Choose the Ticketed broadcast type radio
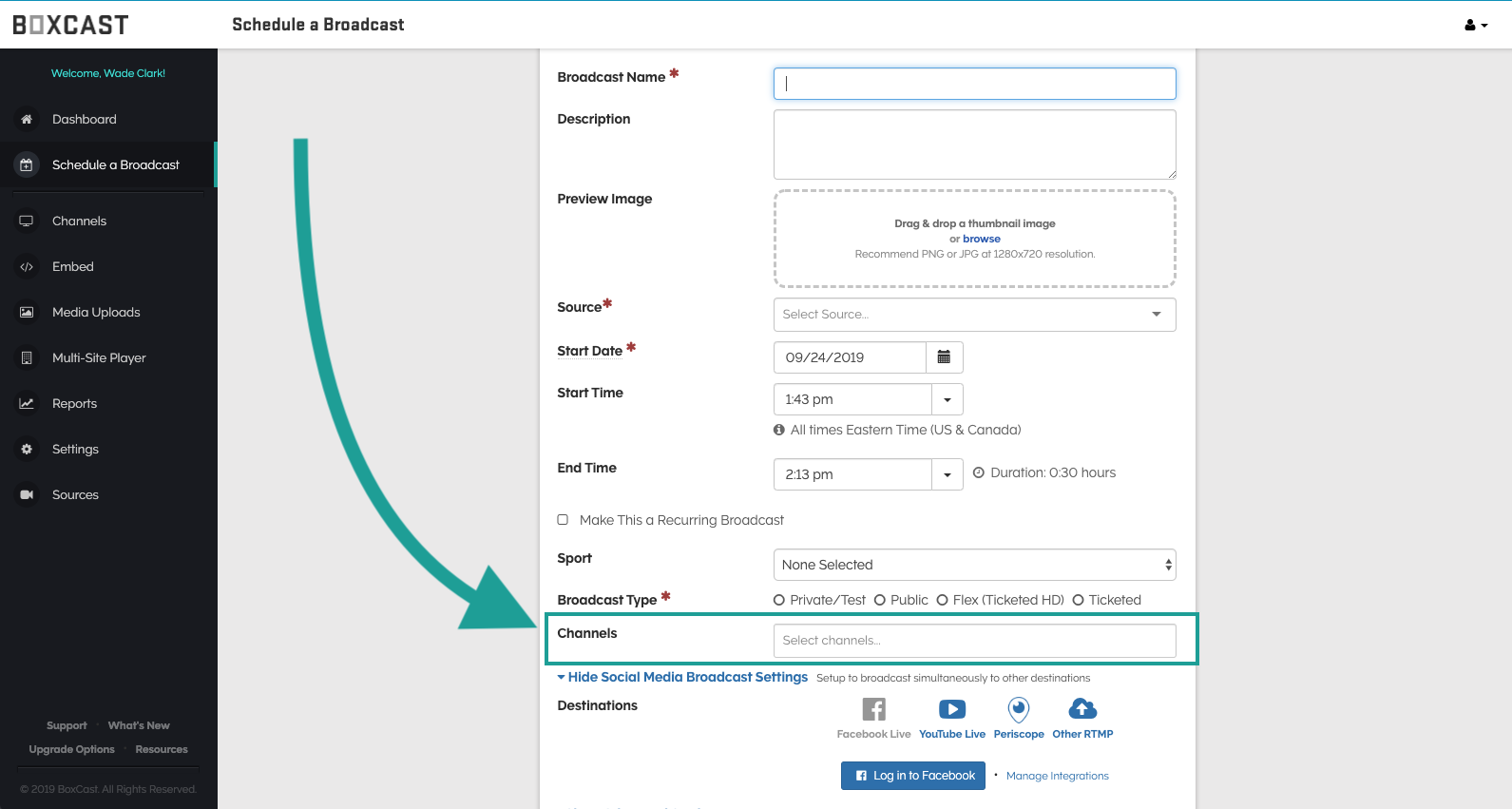 [x=1078, y=600]
